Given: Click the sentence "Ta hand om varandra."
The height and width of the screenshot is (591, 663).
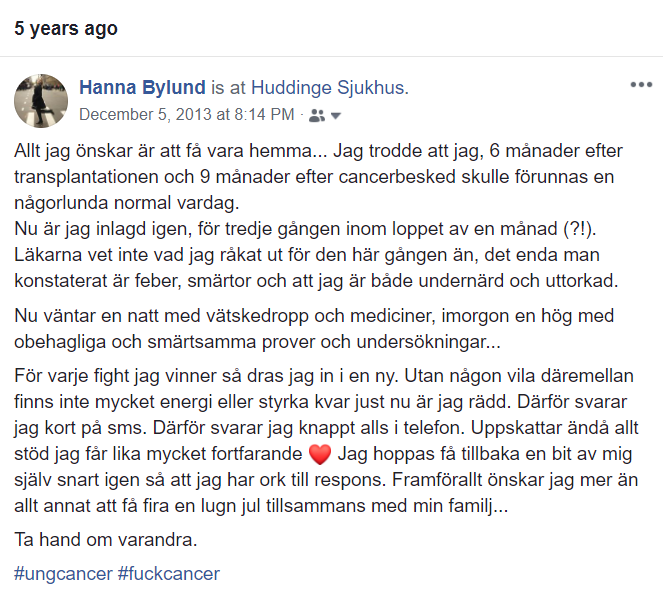Looking at the screenshot, I should click(93, 540).
